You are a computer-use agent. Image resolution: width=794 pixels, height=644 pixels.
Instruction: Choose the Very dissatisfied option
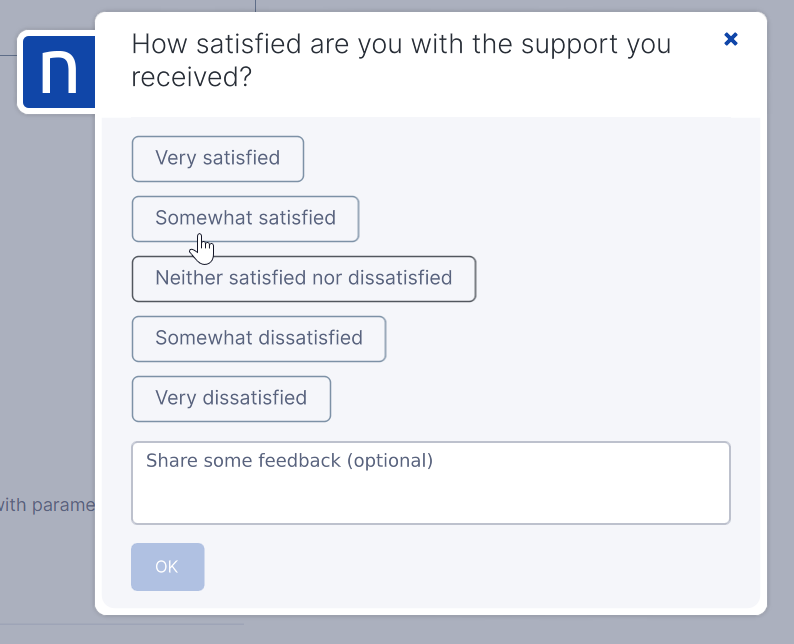(x=231, y=398)
